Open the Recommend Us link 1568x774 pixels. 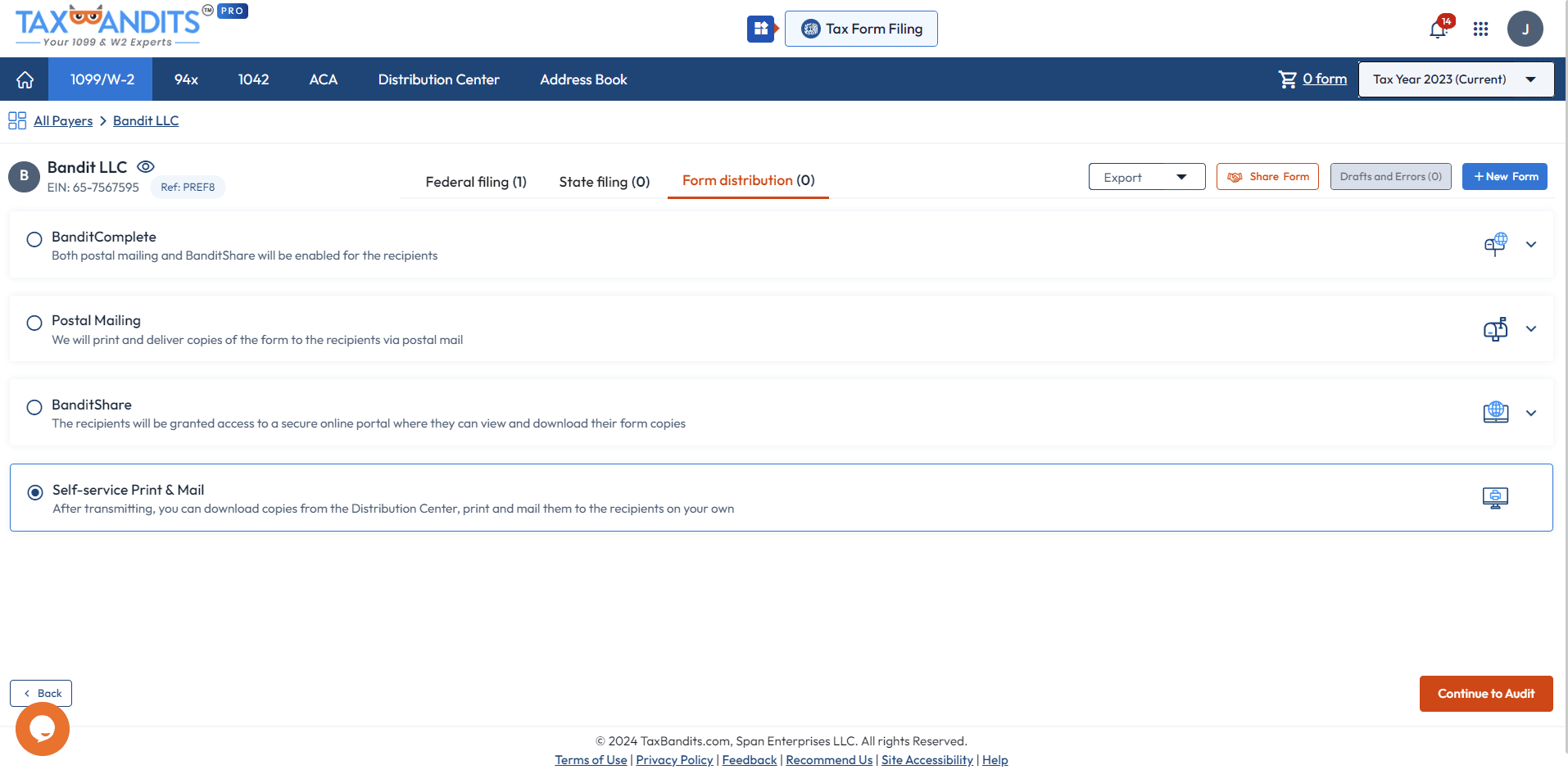[x=829, y=760]
